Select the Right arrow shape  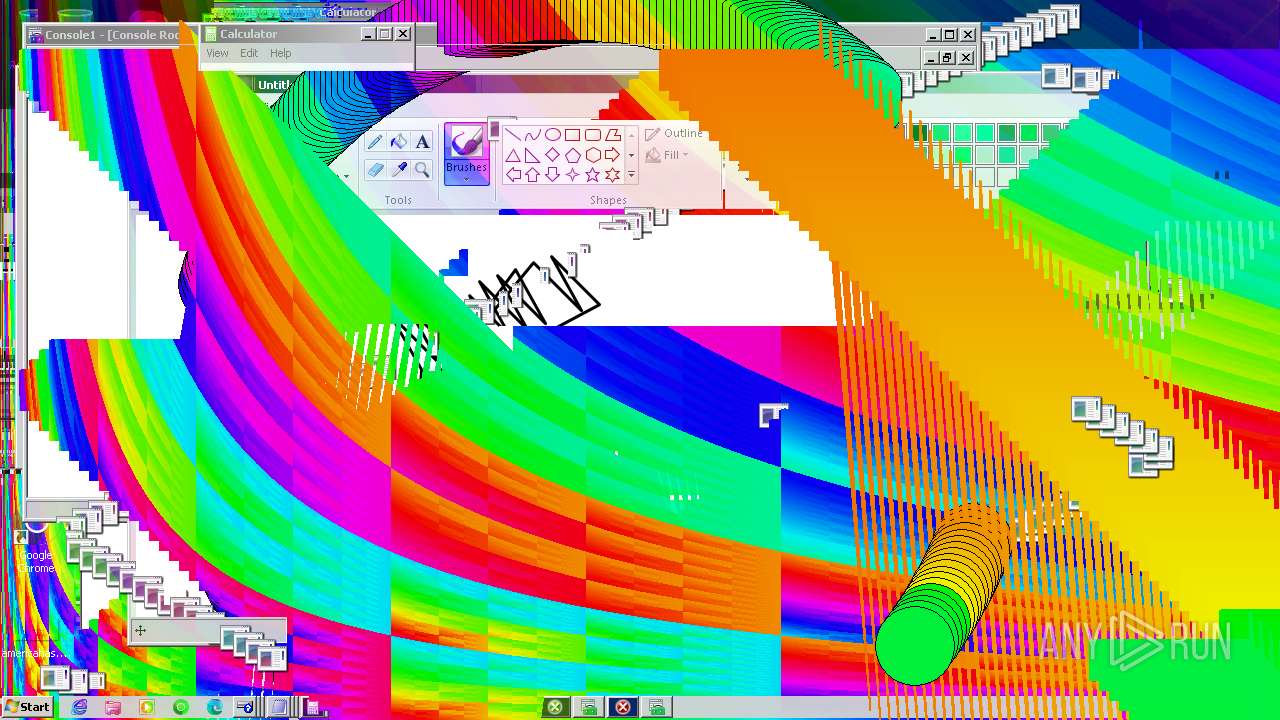612,155
